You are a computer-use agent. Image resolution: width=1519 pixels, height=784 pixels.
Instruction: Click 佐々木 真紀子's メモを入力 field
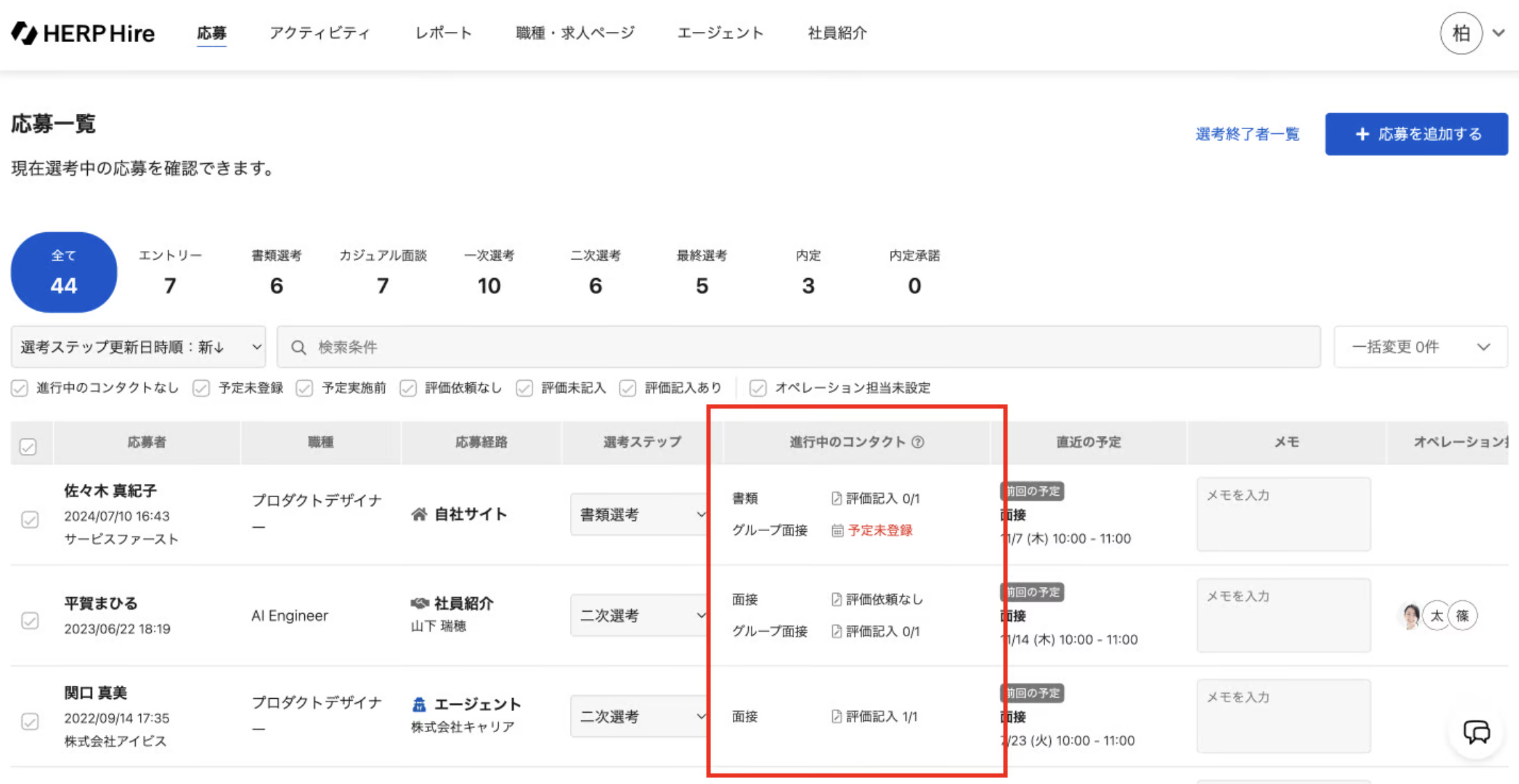1283,514
